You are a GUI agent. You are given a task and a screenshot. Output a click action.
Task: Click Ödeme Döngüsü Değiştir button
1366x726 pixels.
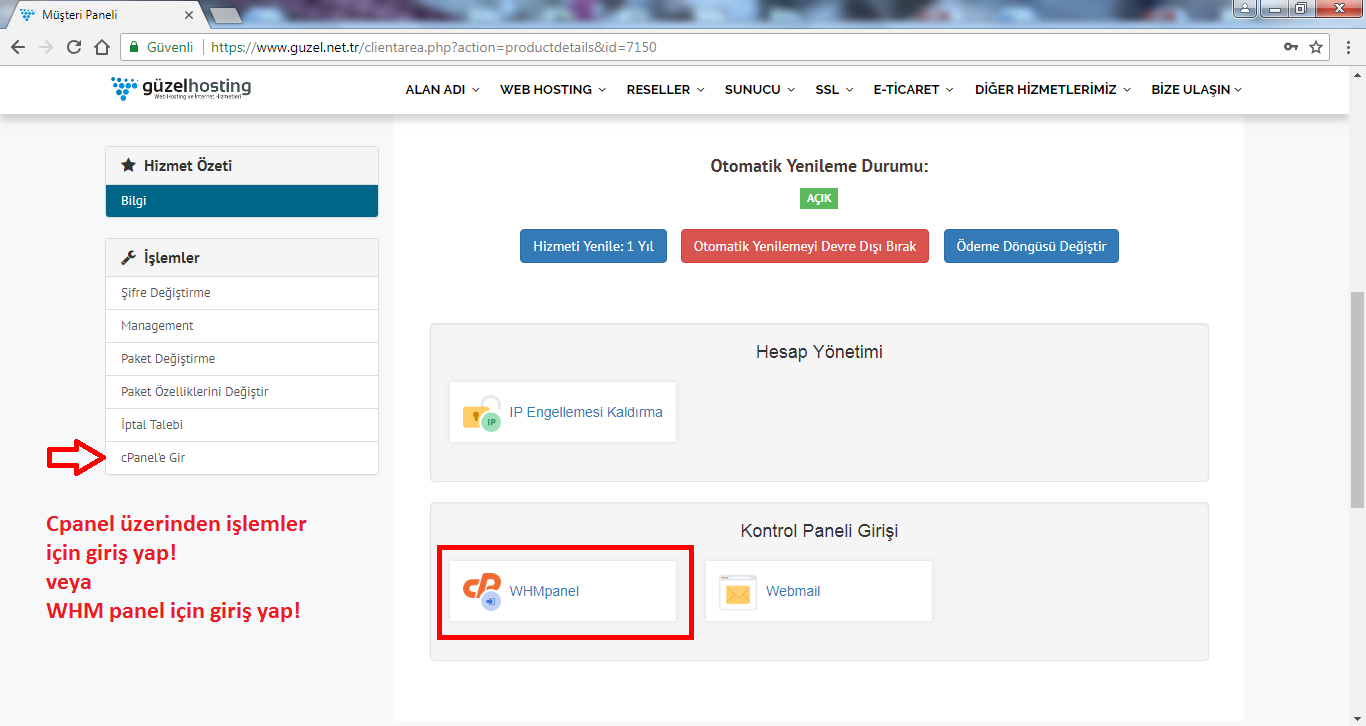coord(1031,246)
